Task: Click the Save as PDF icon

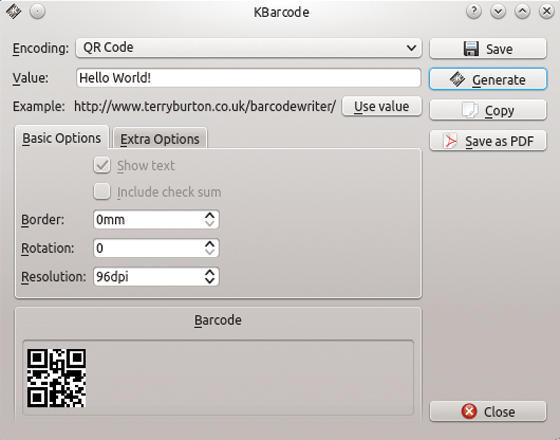Action: 450,141
